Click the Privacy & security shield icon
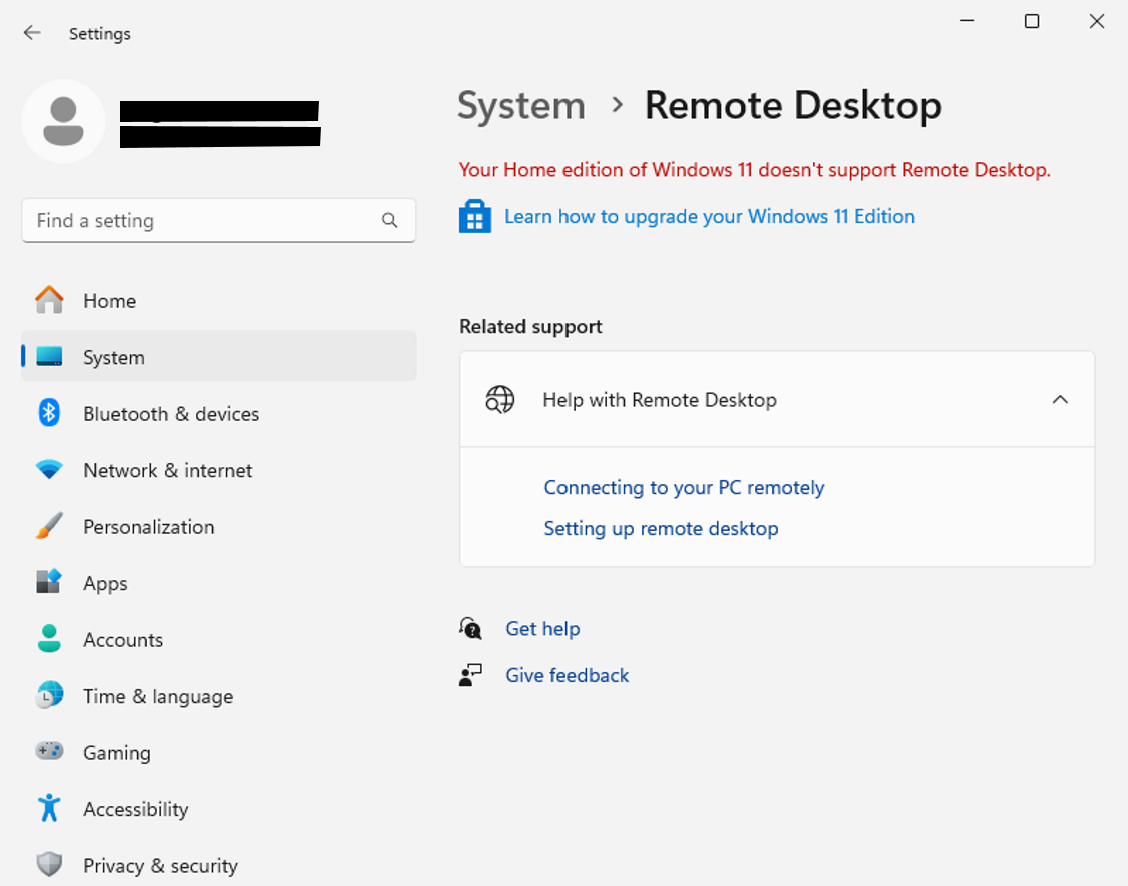1128x886 pixels. pos(49,865)
